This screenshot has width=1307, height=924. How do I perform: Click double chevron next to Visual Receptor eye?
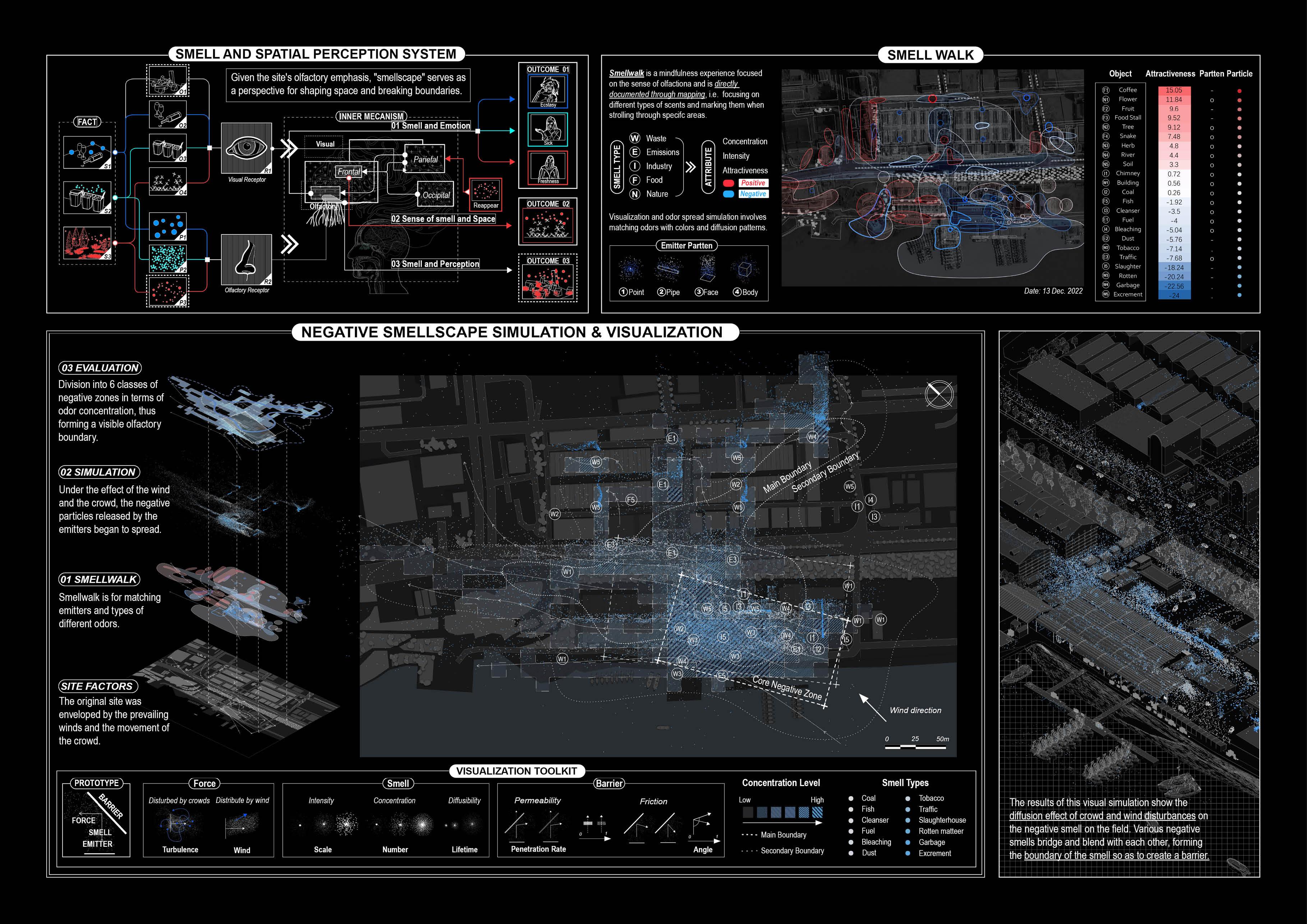coord(289,149)
